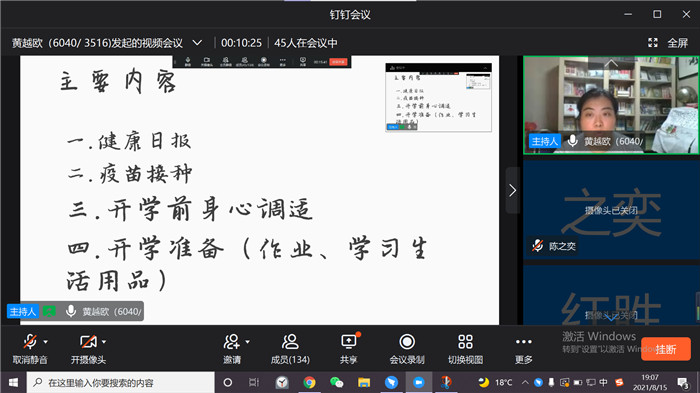700x393 pixels.
Task: Click the 邀请 invite icon
Action: (232, 342)
